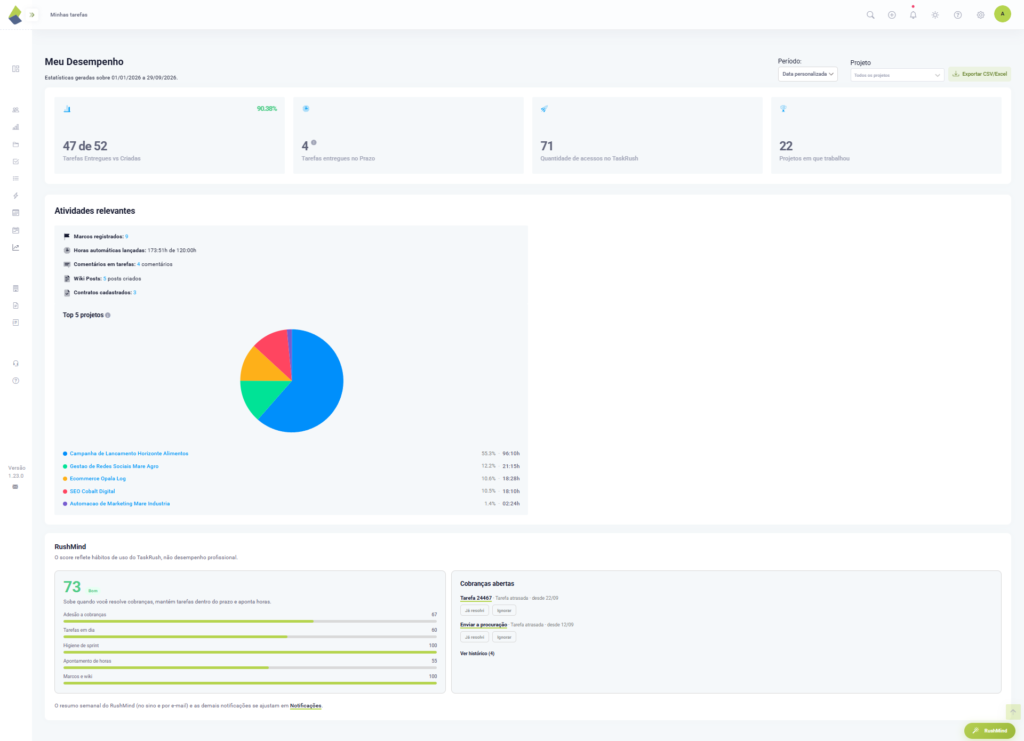
Task: Open the Projeto Todos os projetos dropdown
Action: point(897,75)
